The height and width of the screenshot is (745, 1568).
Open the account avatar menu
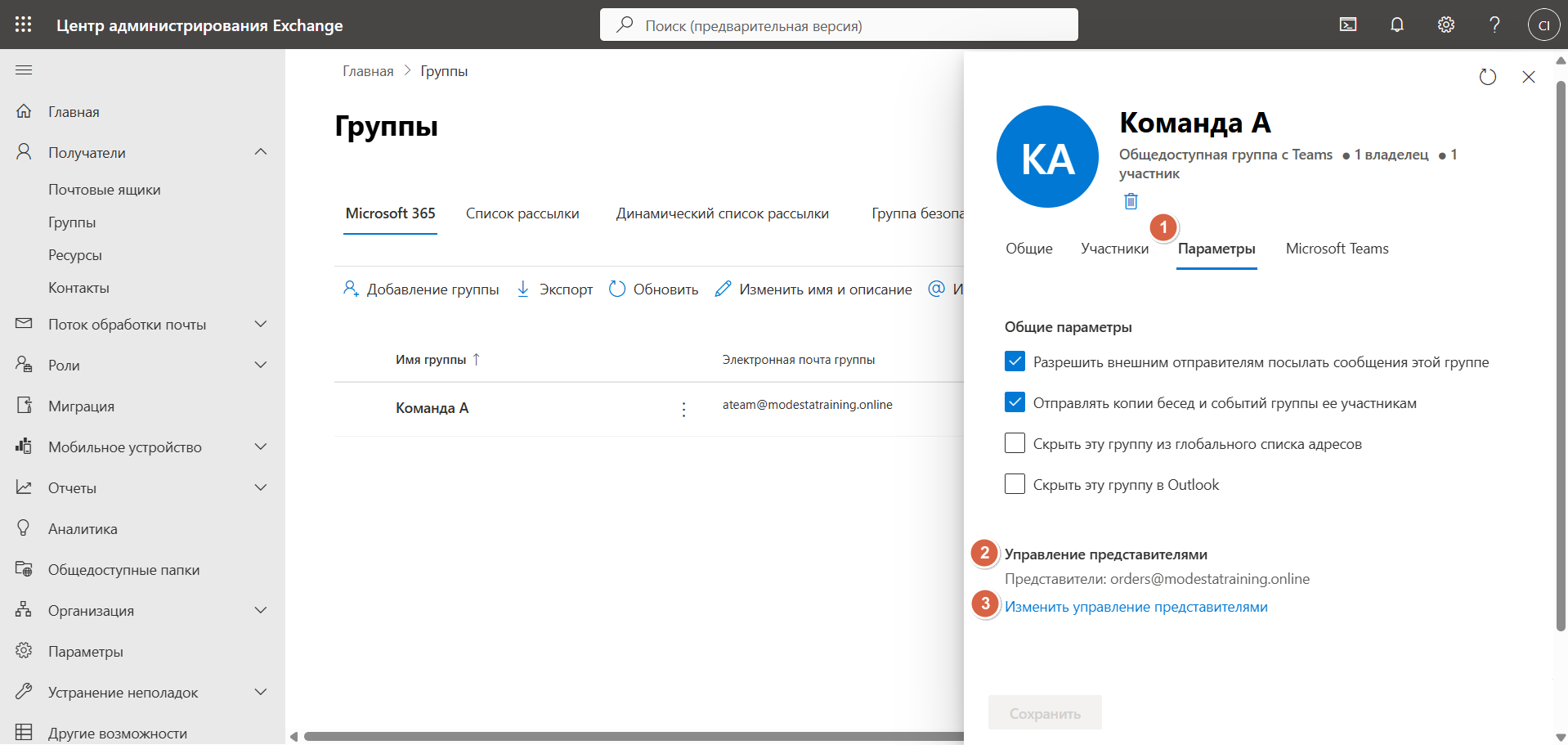1543,25
